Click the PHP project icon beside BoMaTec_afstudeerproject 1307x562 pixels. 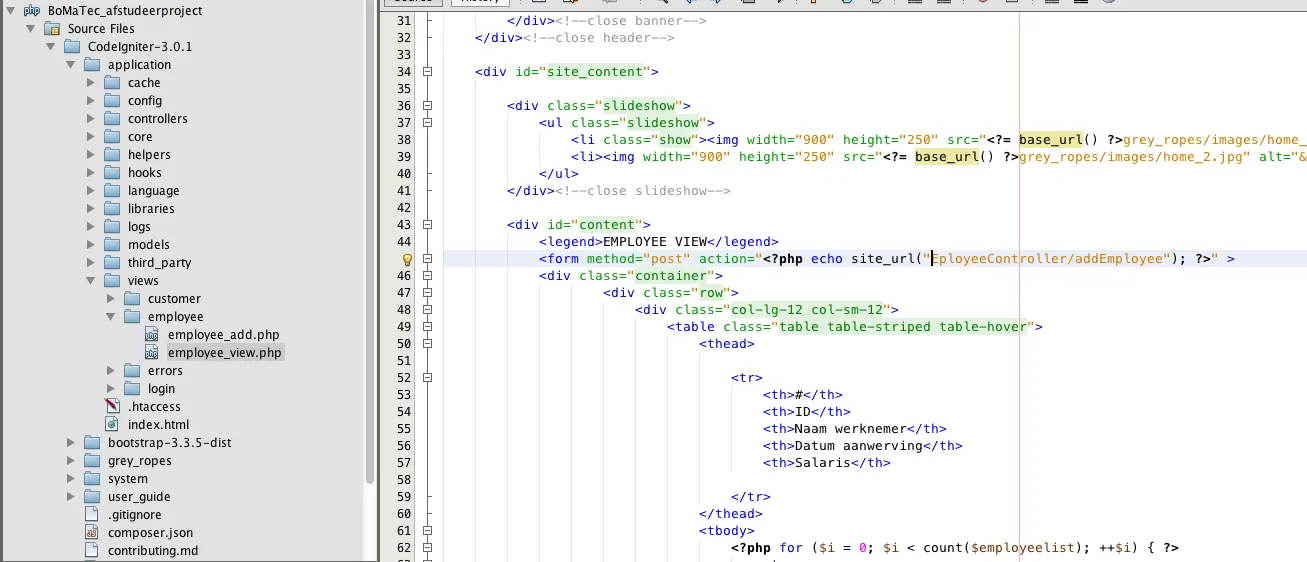(x=32, y=11)
